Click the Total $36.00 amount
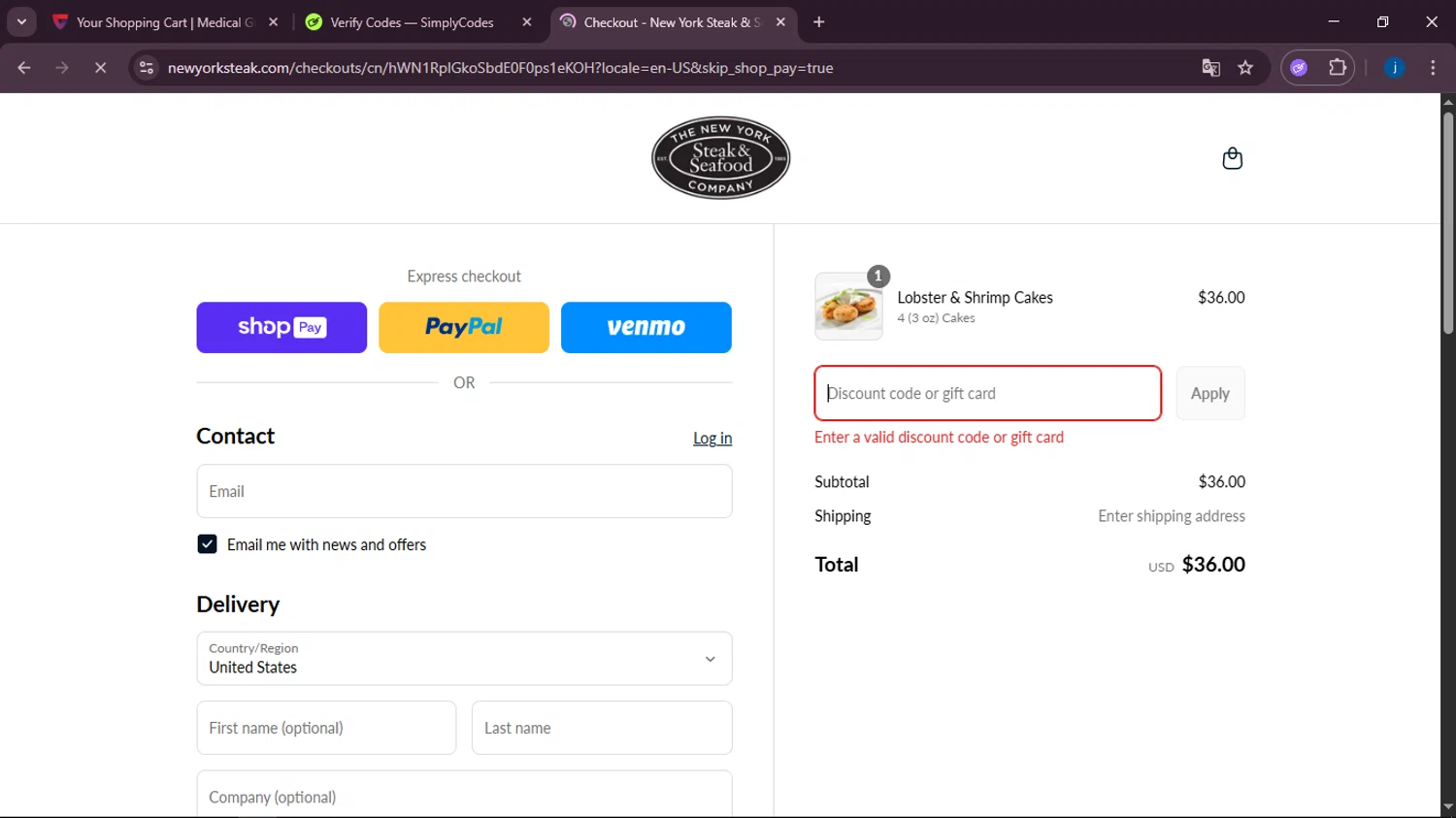 pyautogui.click(x=1213, y=565)
